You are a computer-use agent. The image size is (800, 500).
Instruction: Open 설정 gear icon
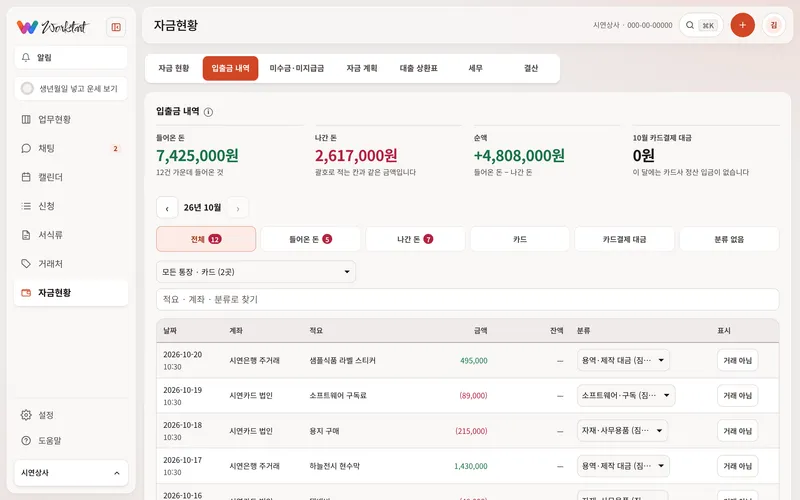(26, 415)
